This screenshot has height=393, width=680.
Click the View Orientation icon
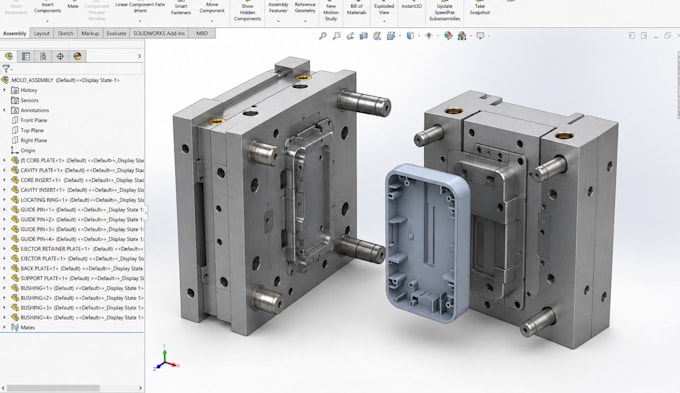coord(391,36)
